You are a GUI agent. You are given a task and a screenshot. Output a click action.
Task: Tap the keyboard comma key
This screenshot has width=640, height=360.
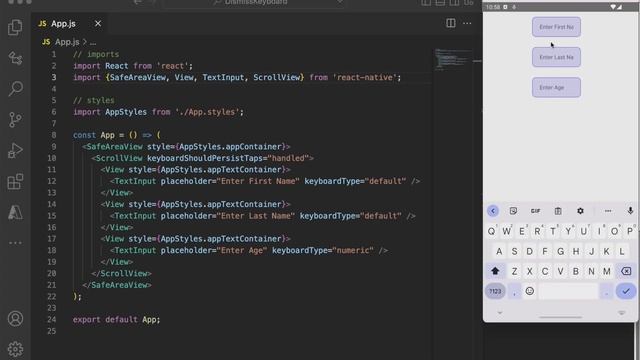tap(514, 291)
